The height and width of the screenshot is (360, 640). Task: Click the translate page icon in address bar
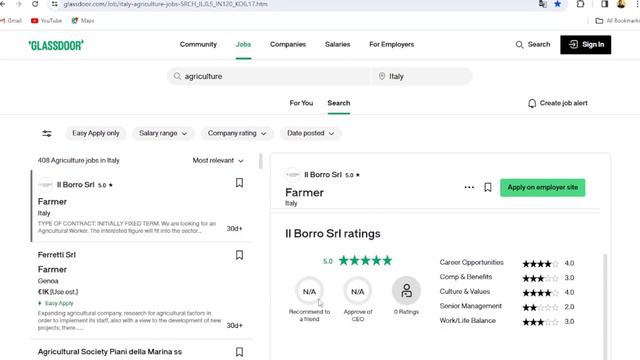click(x=542, y=4)
